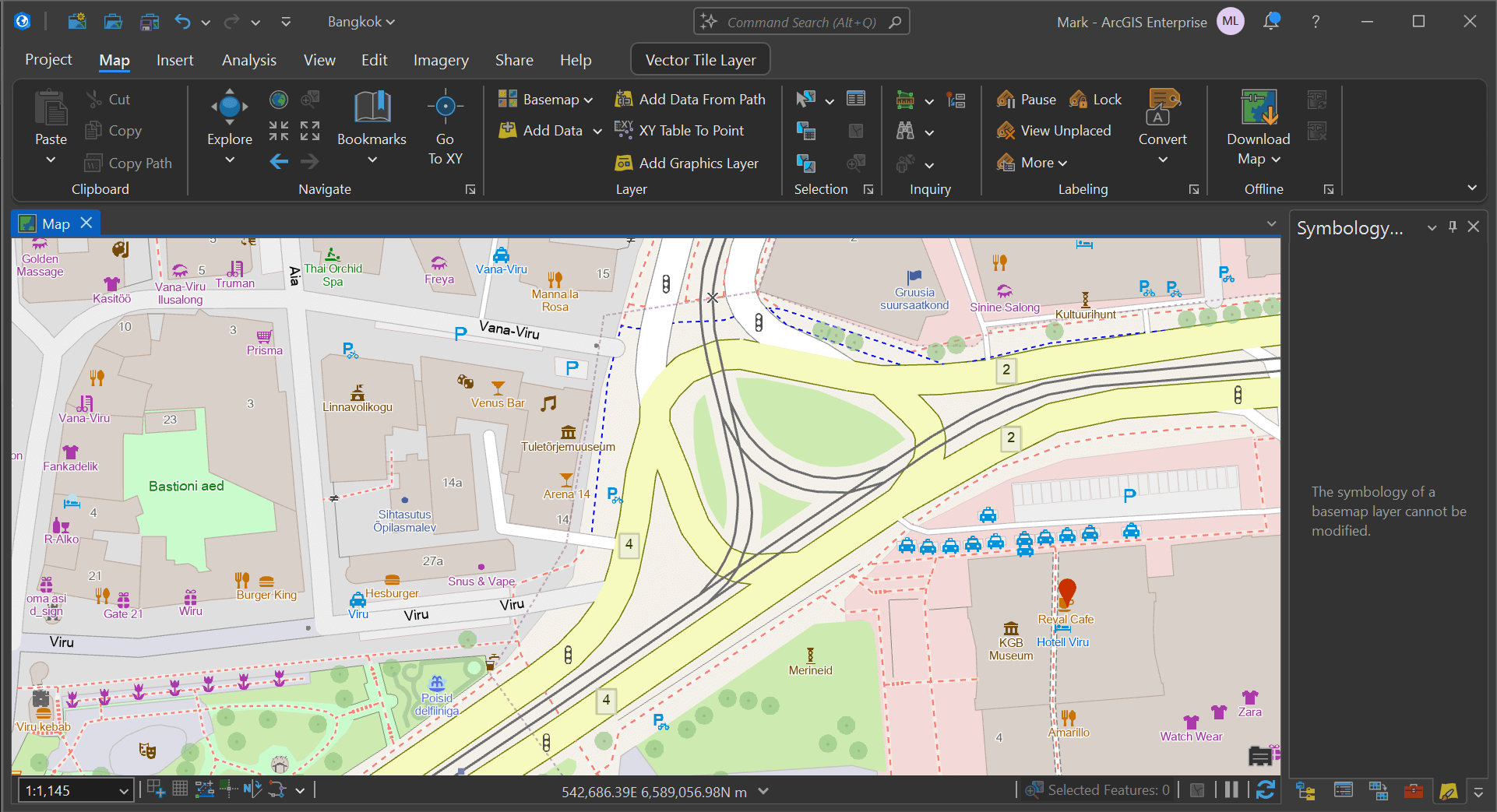Open the Labeling group dialog launcher
Screen dimensions: 1497x812
coord(1194,189)
